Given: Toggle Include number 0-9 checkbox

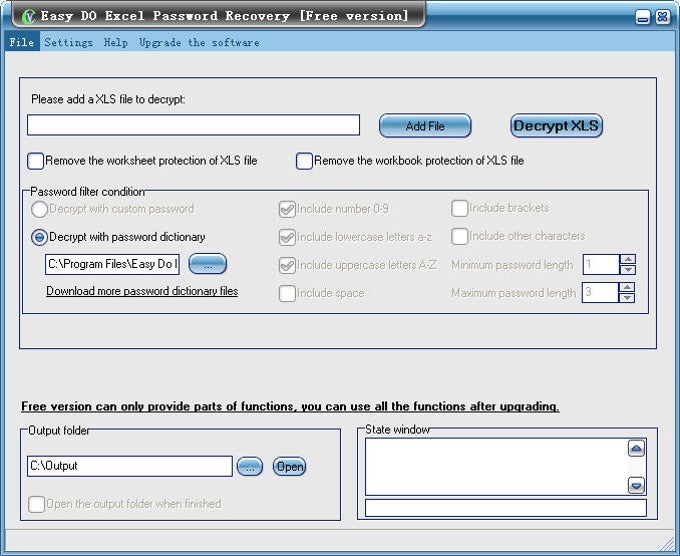Looking at the screenshot, I should point(287,209).
